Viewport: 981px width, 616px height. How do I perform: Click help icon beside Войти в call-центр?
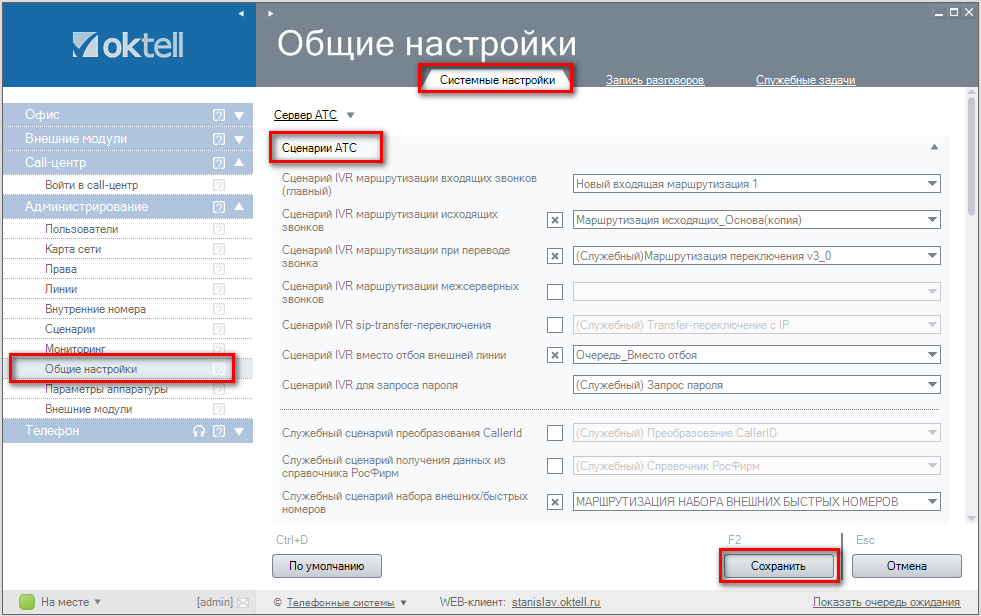(x=219, y=185)
